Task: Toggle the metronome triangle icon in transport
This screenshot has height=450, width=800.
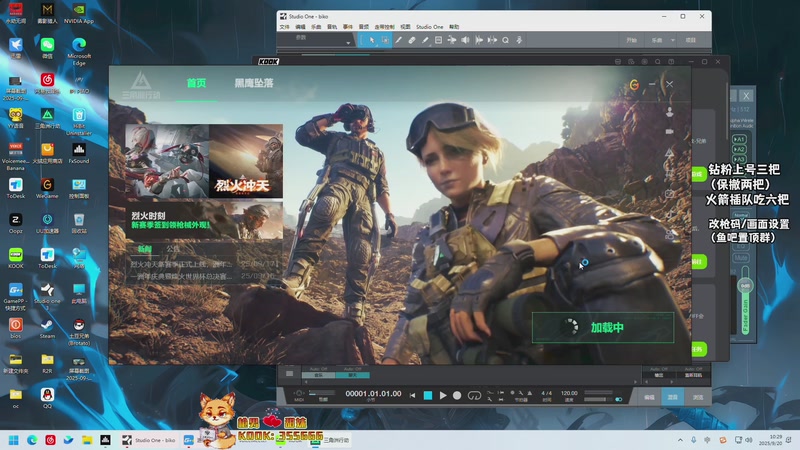Action: (x=530, y=393)
